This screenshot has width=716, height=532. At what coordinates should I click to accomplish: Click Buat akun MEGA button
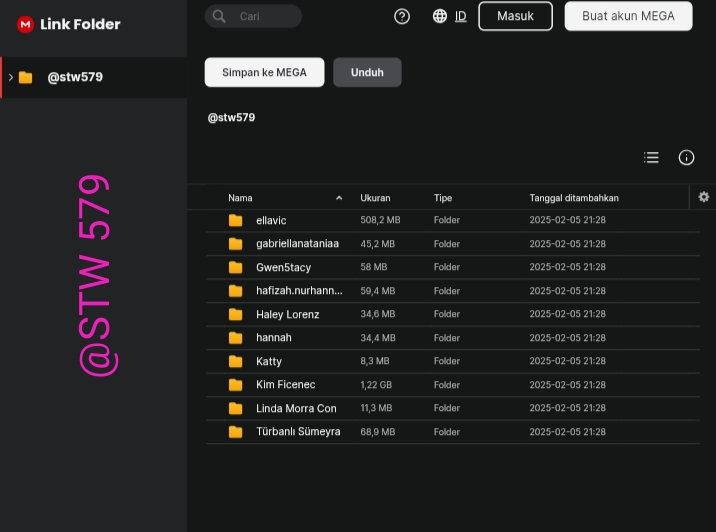click(x=628, y=16)
